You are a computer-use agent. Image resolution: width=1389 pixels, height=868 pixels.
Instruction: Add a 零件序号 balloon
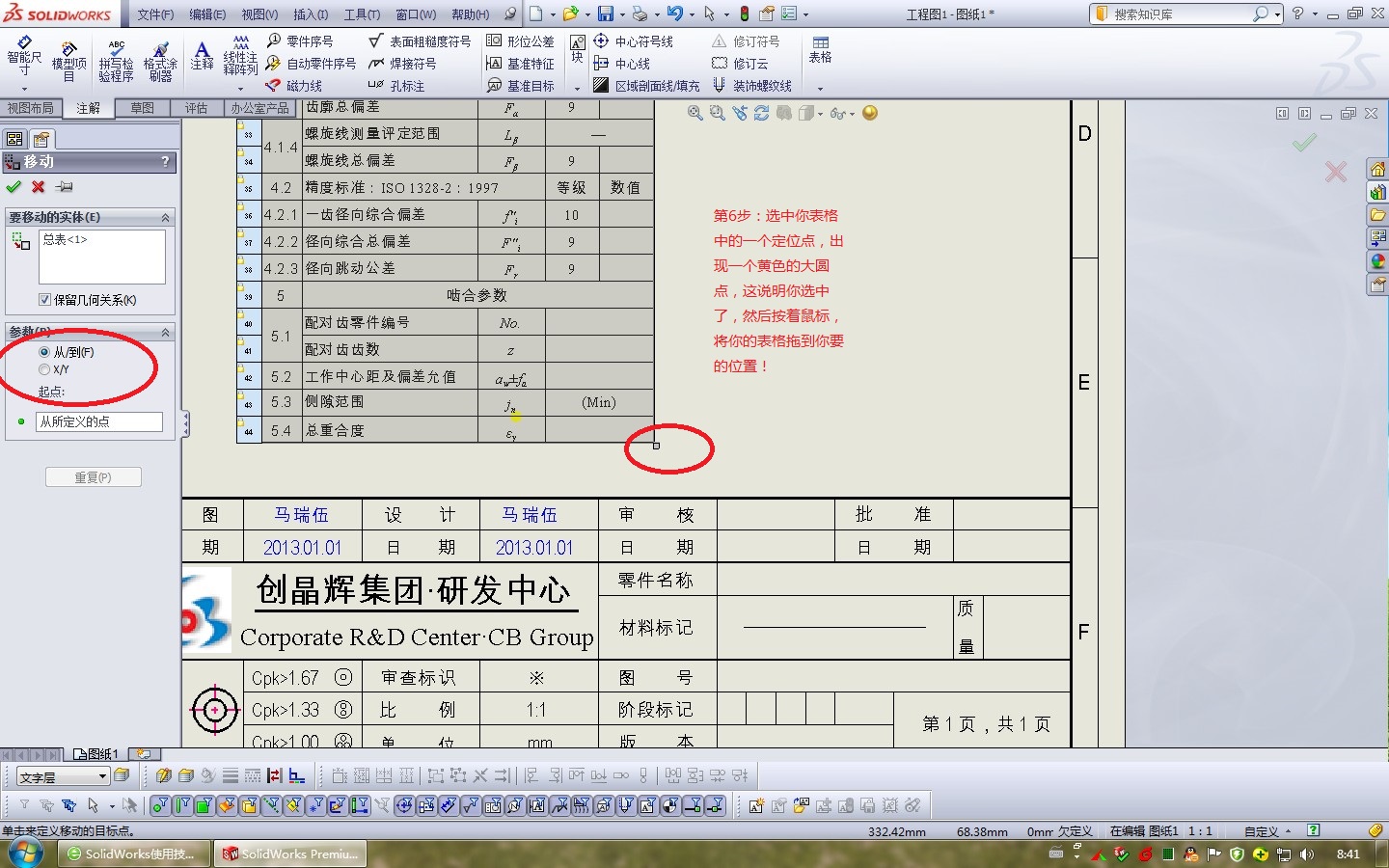(x=300, y=41)
